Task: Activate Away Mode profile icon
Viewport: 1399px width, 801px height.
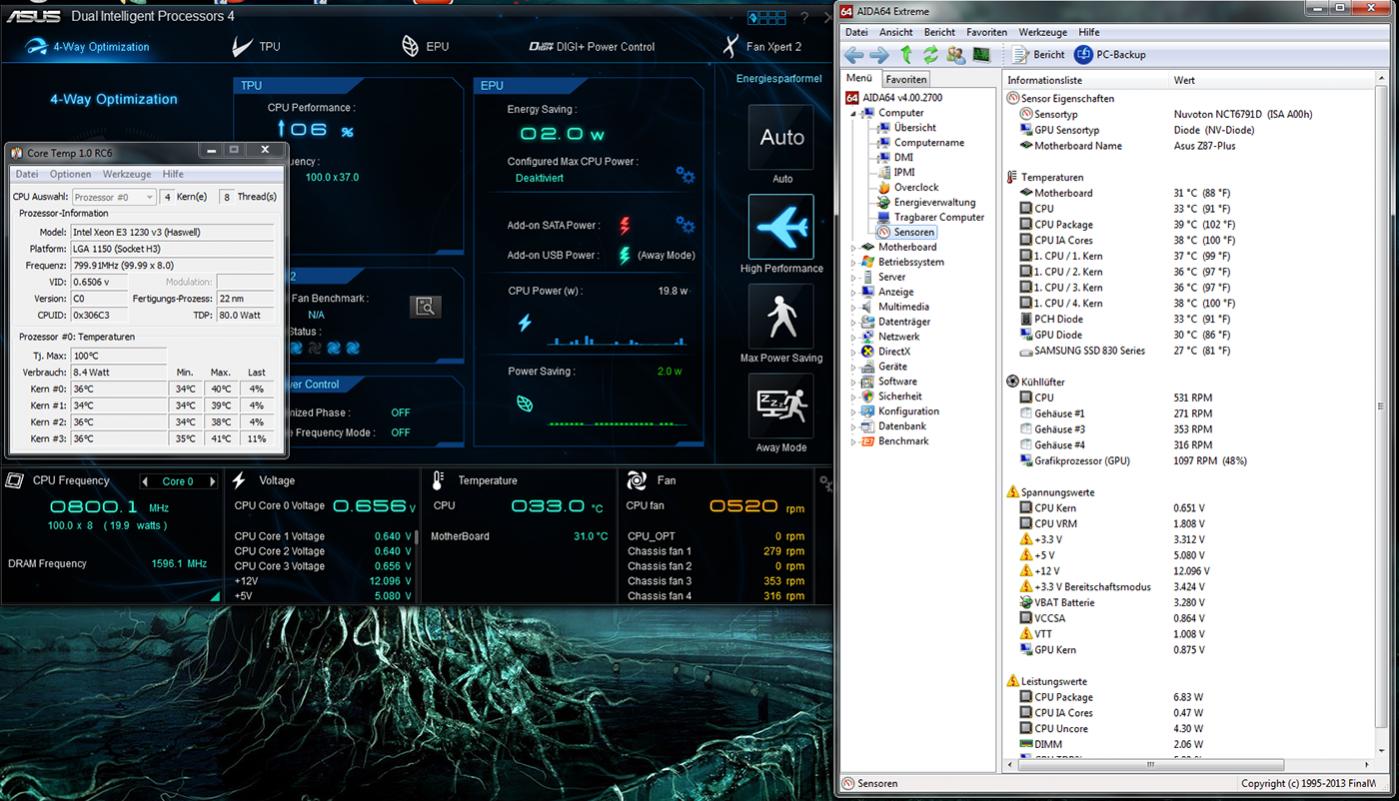Action: (x=781, y=406)
